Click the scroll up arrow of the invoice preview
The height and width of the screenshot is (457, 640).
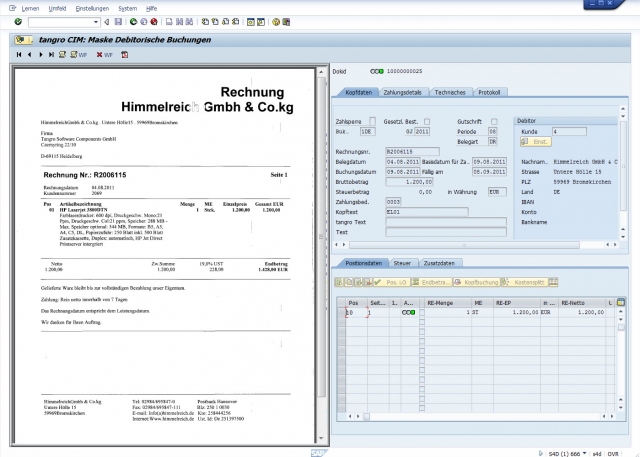click(x=321, y=72)
